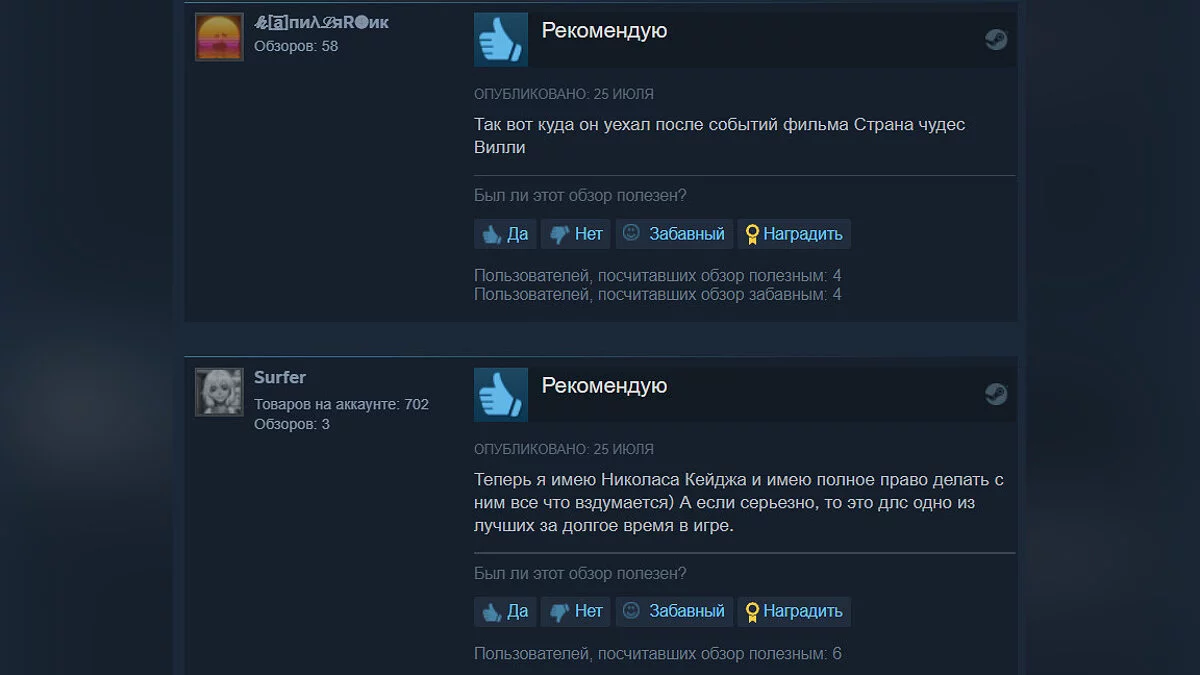1200x675 pixels.
Task: Click Наградить on Surfer's review
Action: coord(794,611)
